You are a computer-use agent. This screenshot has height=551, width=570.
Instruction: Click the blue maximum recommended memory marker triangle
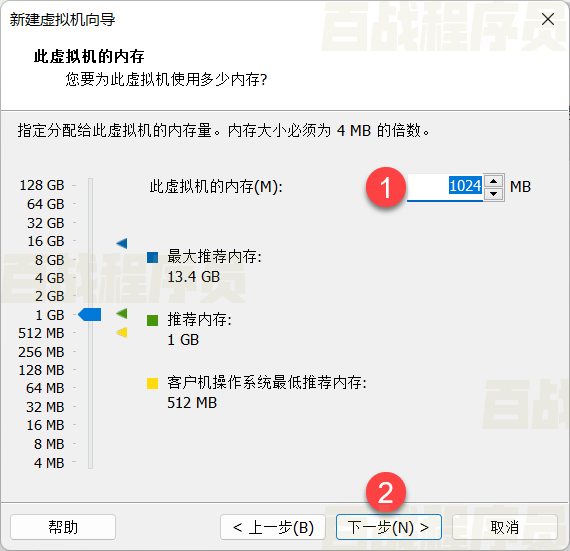pyautogui.click(x=122, y=243)
